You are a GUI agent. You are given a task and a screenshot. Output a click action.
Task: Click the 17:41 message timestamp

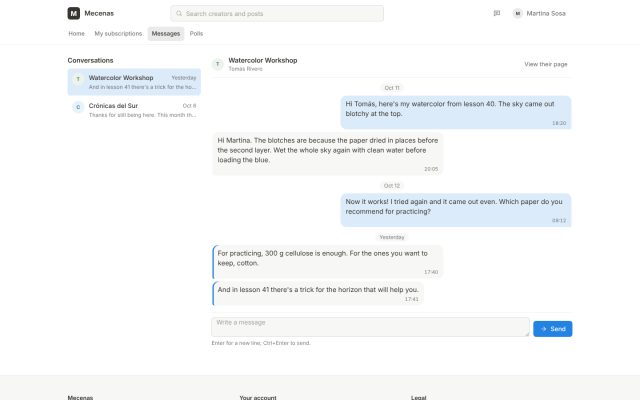tap(411, 299)
